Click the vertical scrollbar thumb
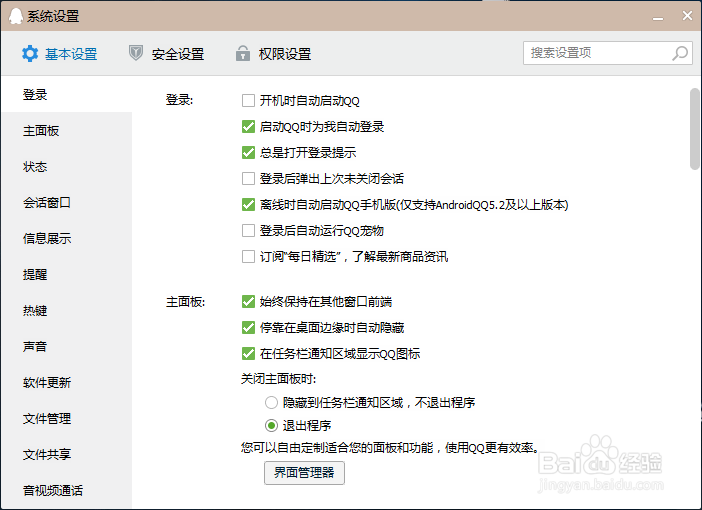 695,129
